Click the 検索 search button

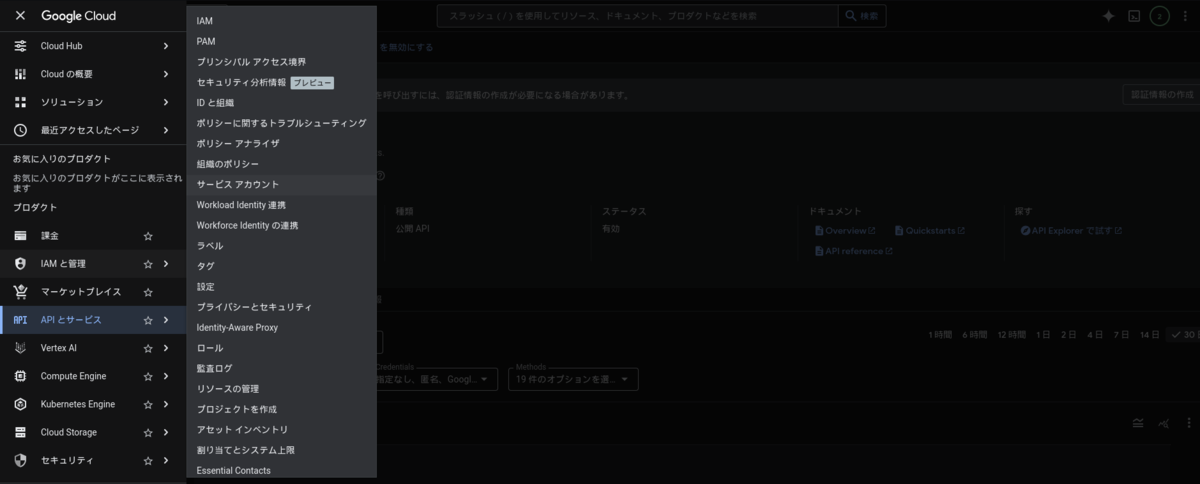(862, 16)
